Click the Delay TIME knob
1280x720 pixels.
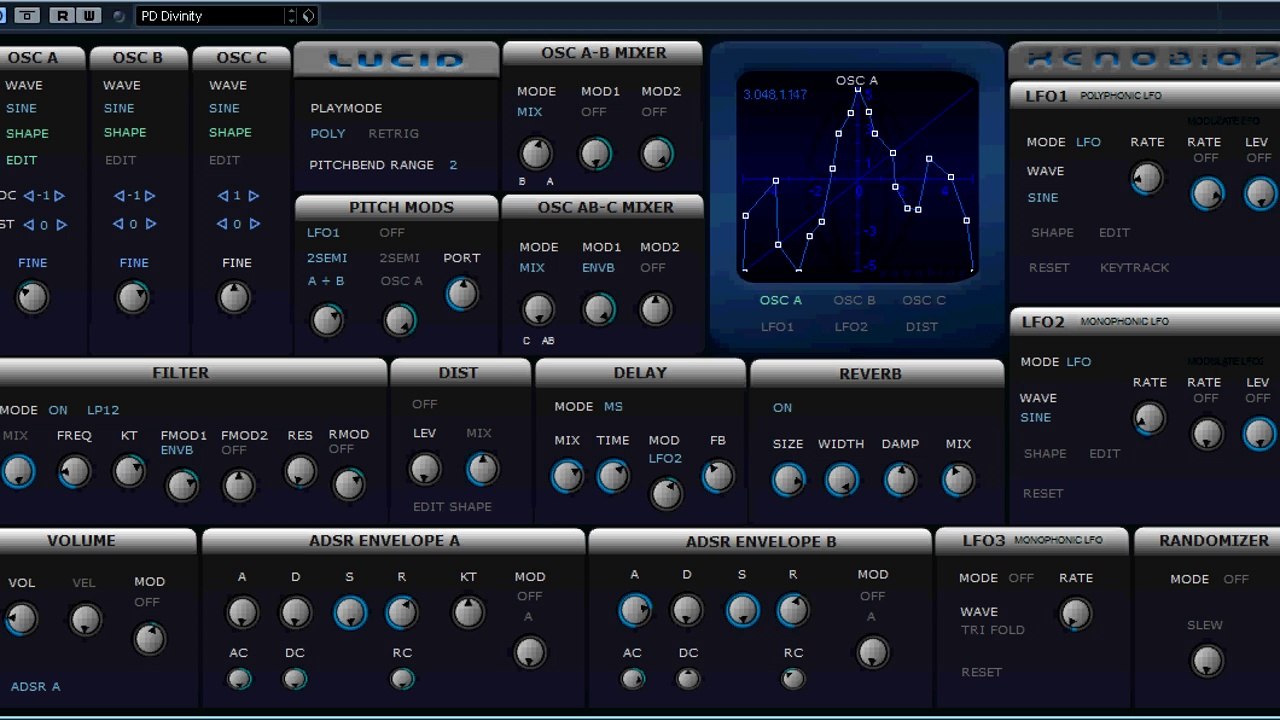[613, 477]
